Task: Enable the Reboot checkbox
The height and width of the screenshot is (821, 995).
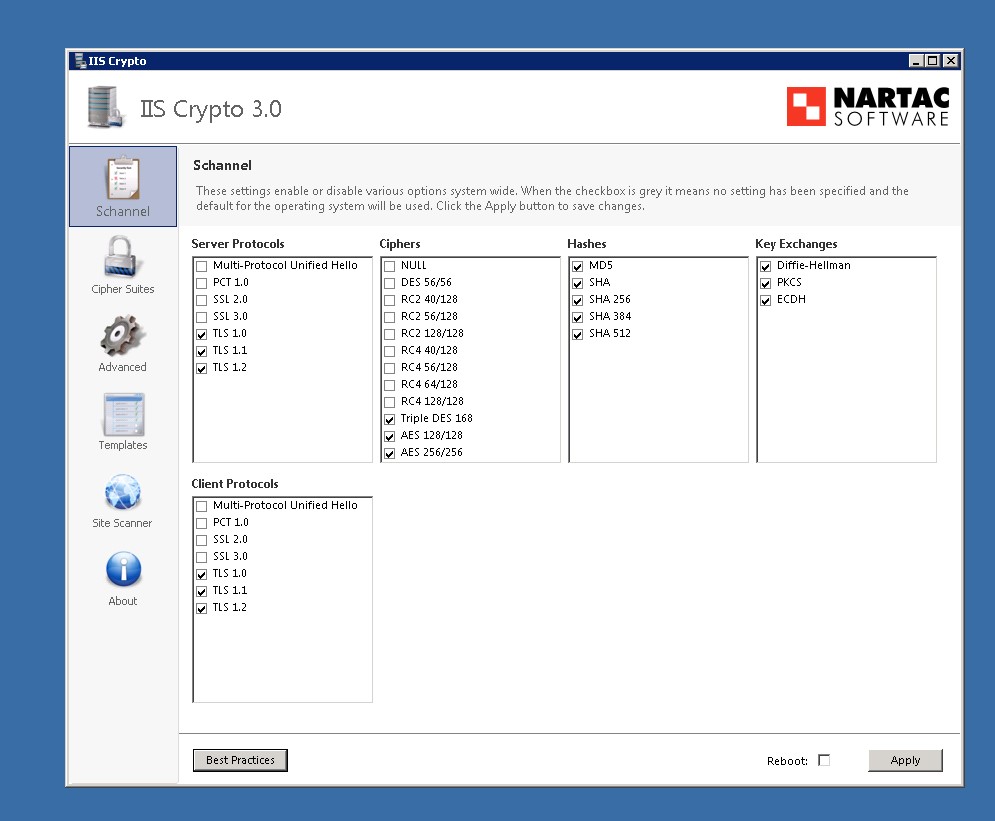Action: [x=824, y=760]
